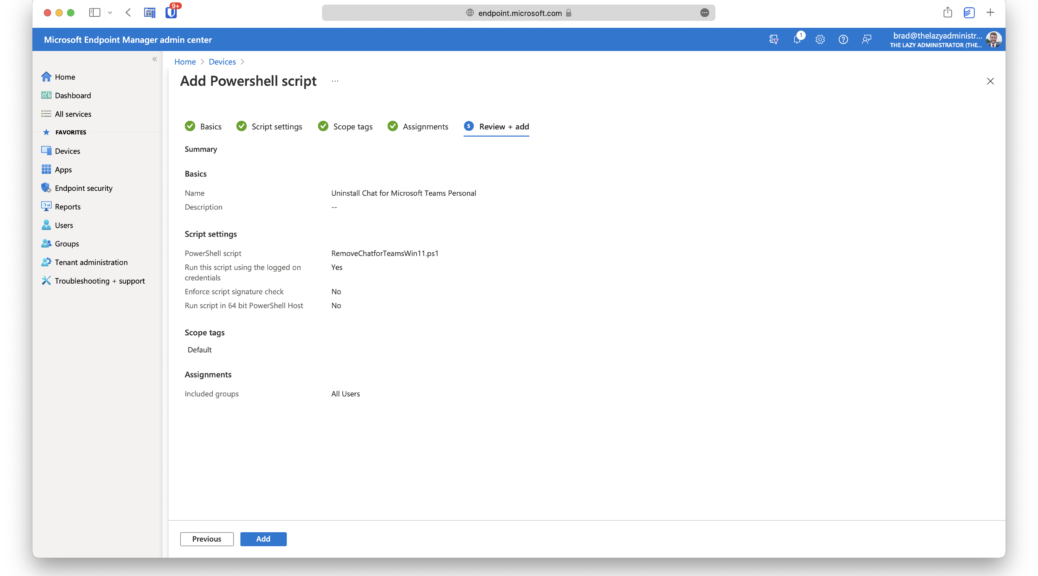
Task: Close the Add Powershell script blade
Action: pyautogui.click(x=990, y=81)
